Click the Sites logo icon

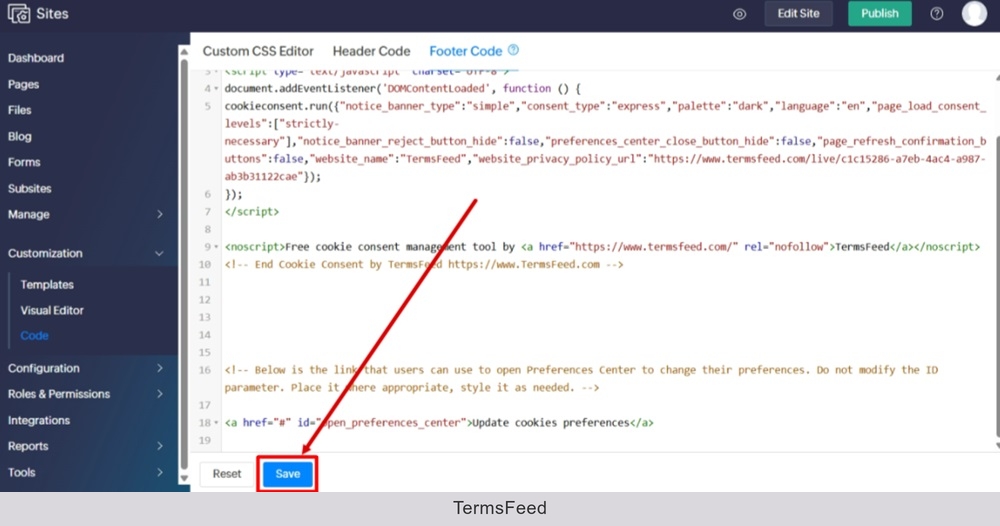pyautogui.click(x=18, y=13)
